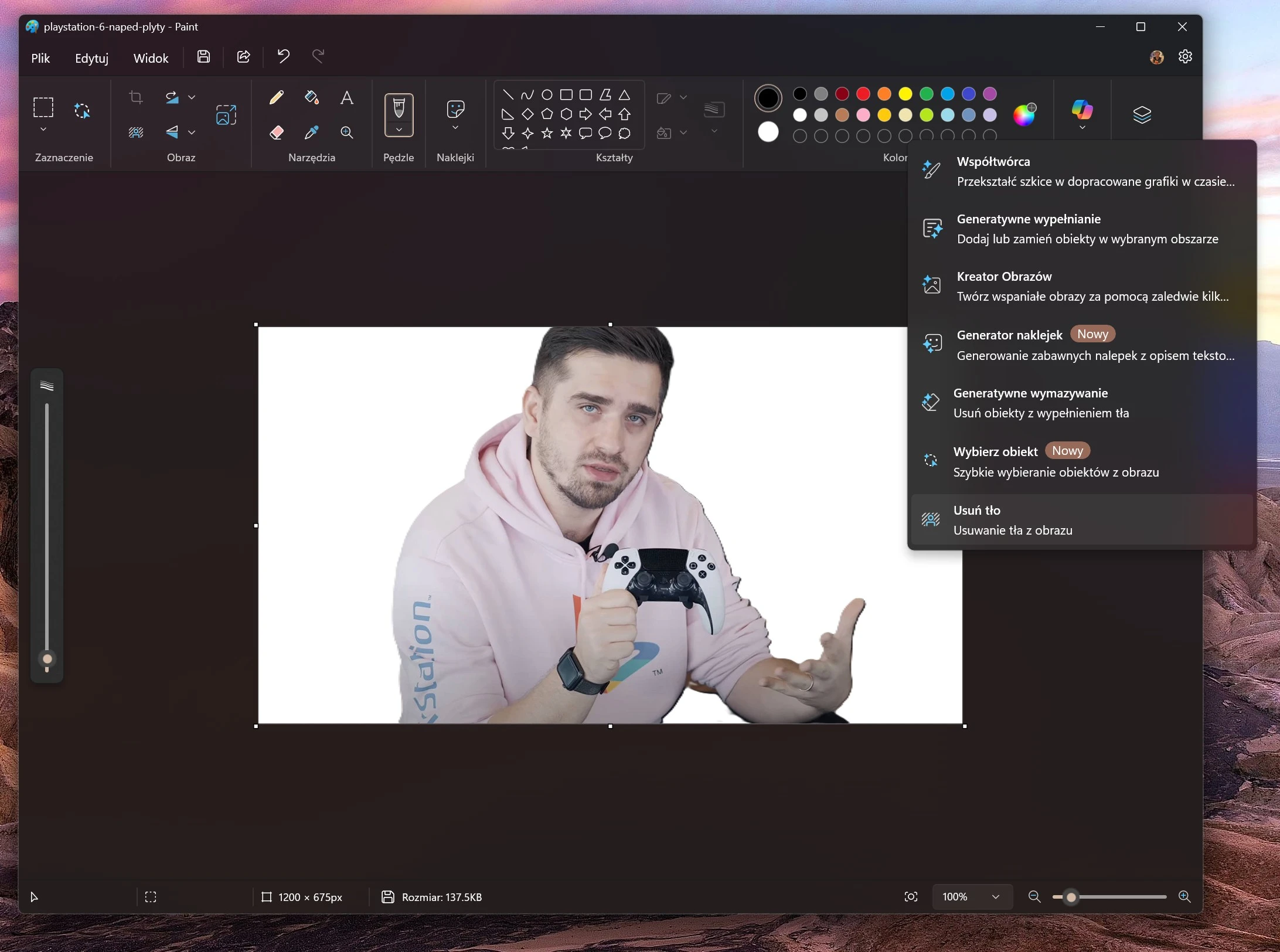Click the canvas image of the man
Viewport: 1280px width, 952px height.
(610, 525)
